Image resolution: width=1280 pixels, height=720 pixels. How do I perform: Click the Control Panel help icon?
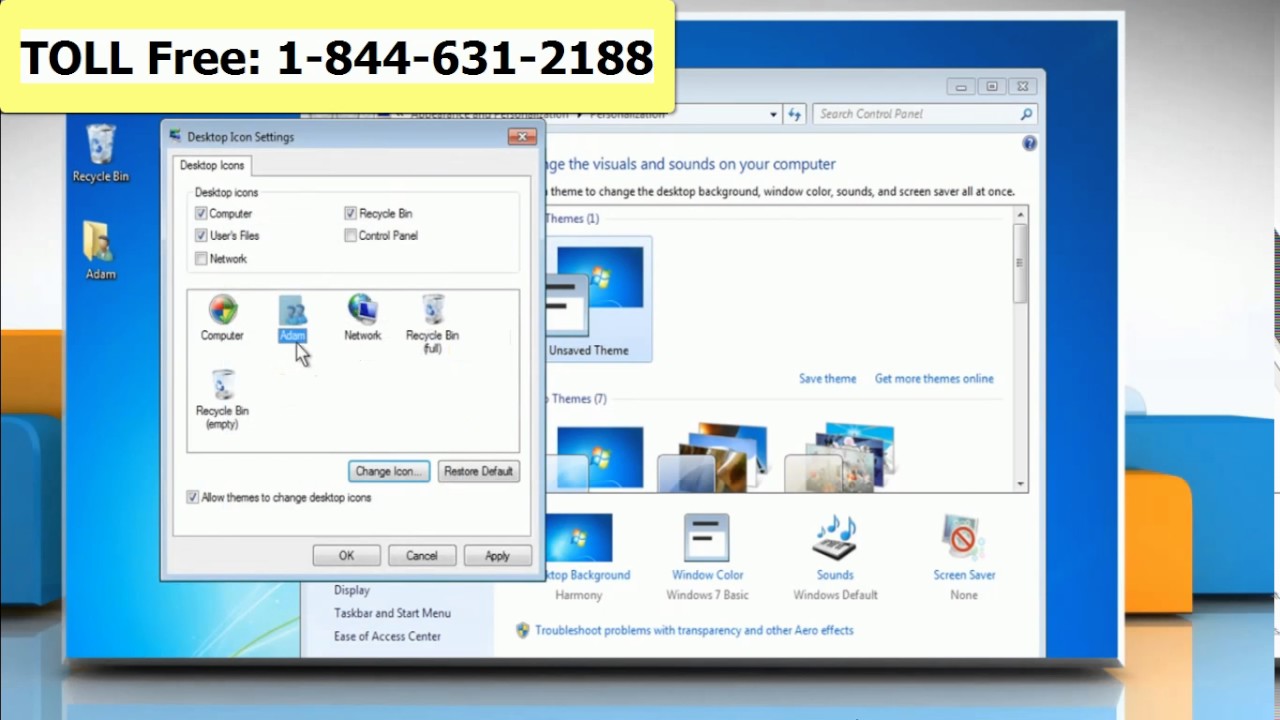coord(1029,144)
